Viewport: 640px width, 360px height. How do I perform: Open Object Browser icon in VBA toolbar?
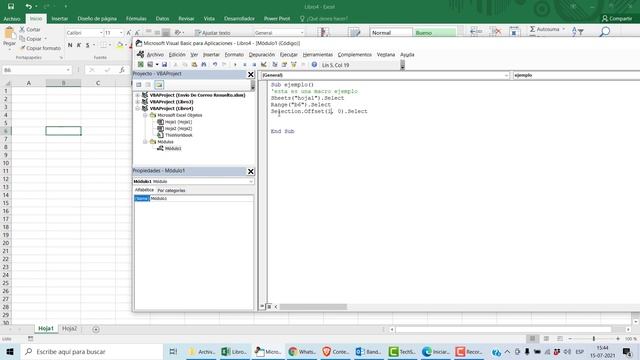pos(293,64)
